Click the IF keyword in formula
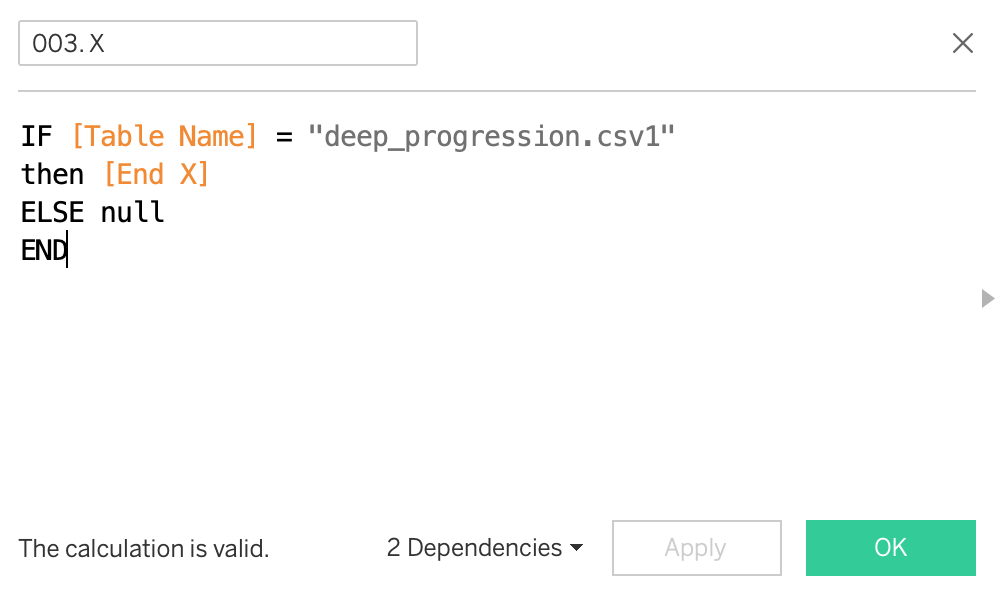The width and height of the screenshot is (996, 594). tap(37, 136)
